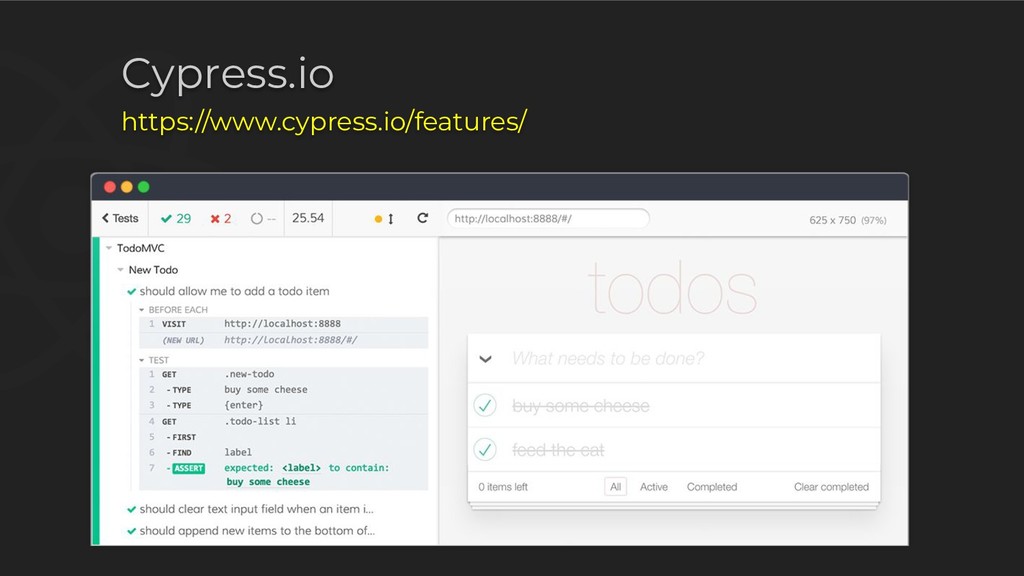Image resolution: width=1024 pixels, height=576 pixels.
Task: Select the Completed filter
Action: (712, 487)
